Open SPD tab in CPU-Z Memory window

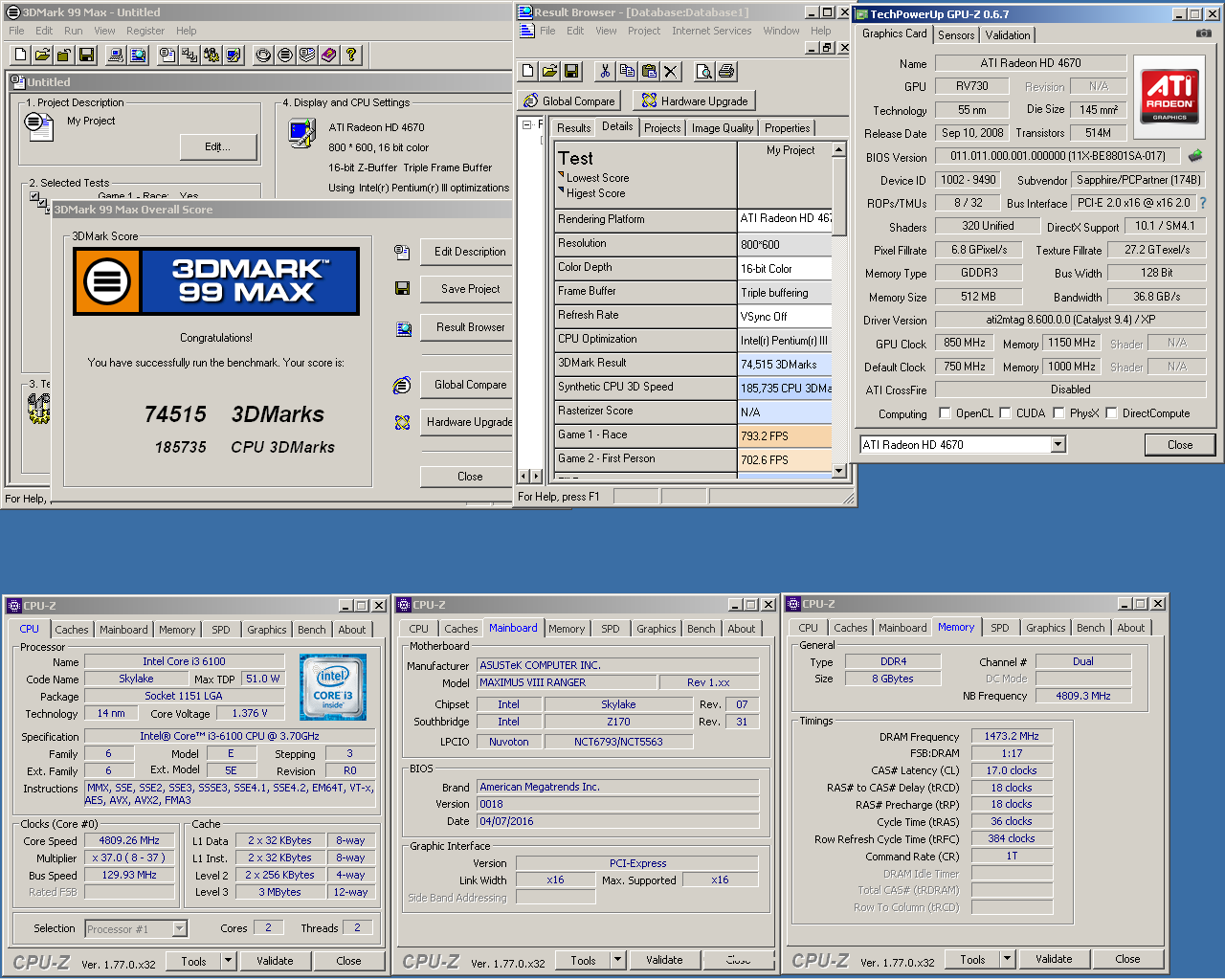coord(1000,628)
